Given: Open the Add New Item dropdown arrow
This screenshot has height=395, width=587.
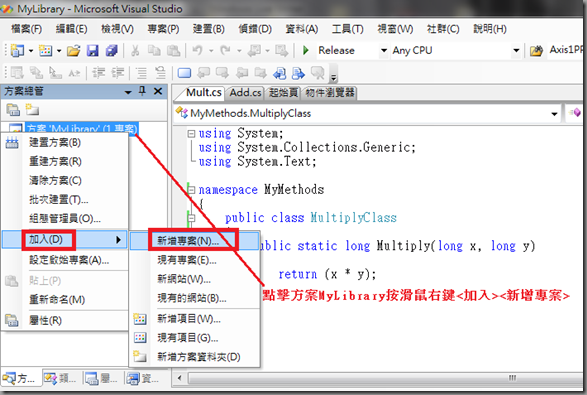Looking at the screenshot, I should tap(59, 51).
